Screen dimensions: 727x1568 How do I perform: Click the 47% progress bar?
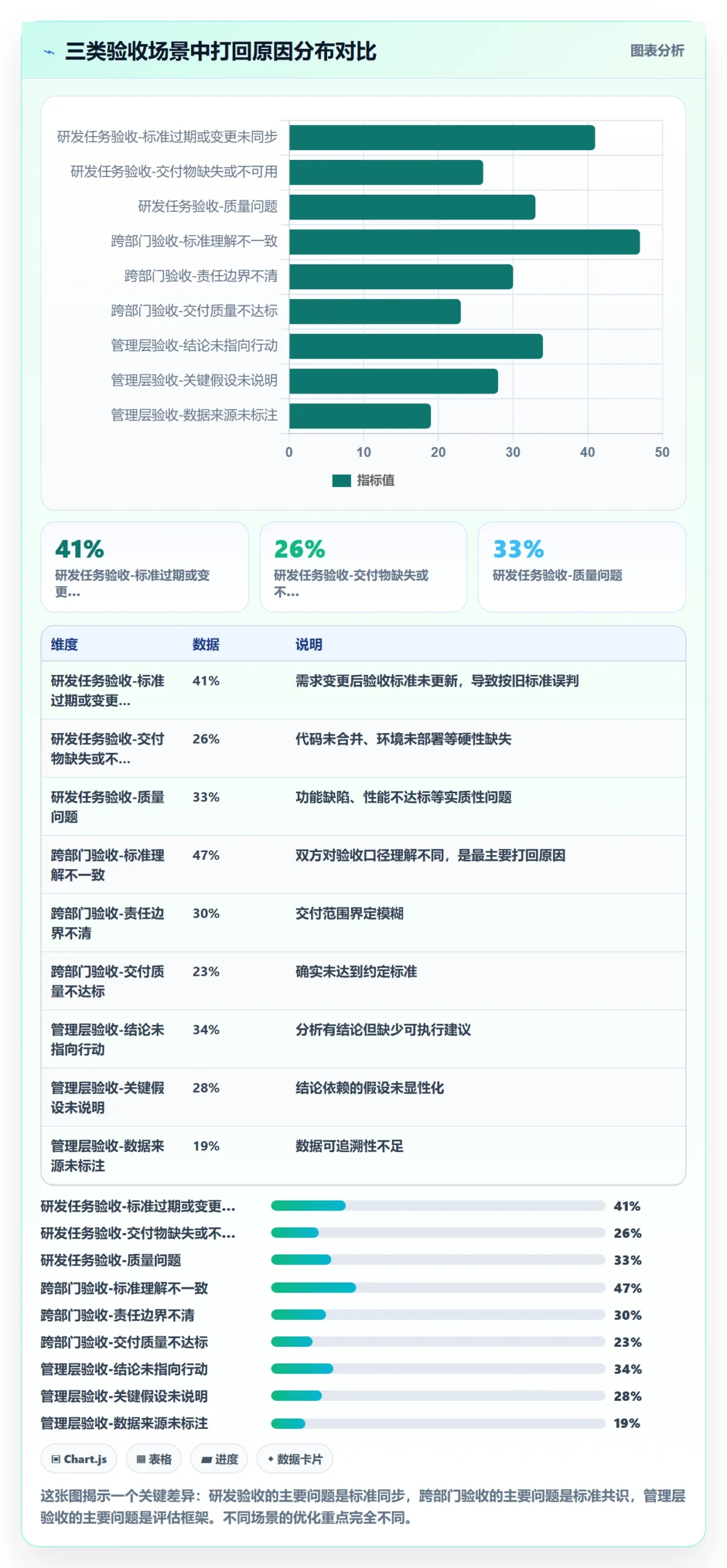(x=438, y=1288)
